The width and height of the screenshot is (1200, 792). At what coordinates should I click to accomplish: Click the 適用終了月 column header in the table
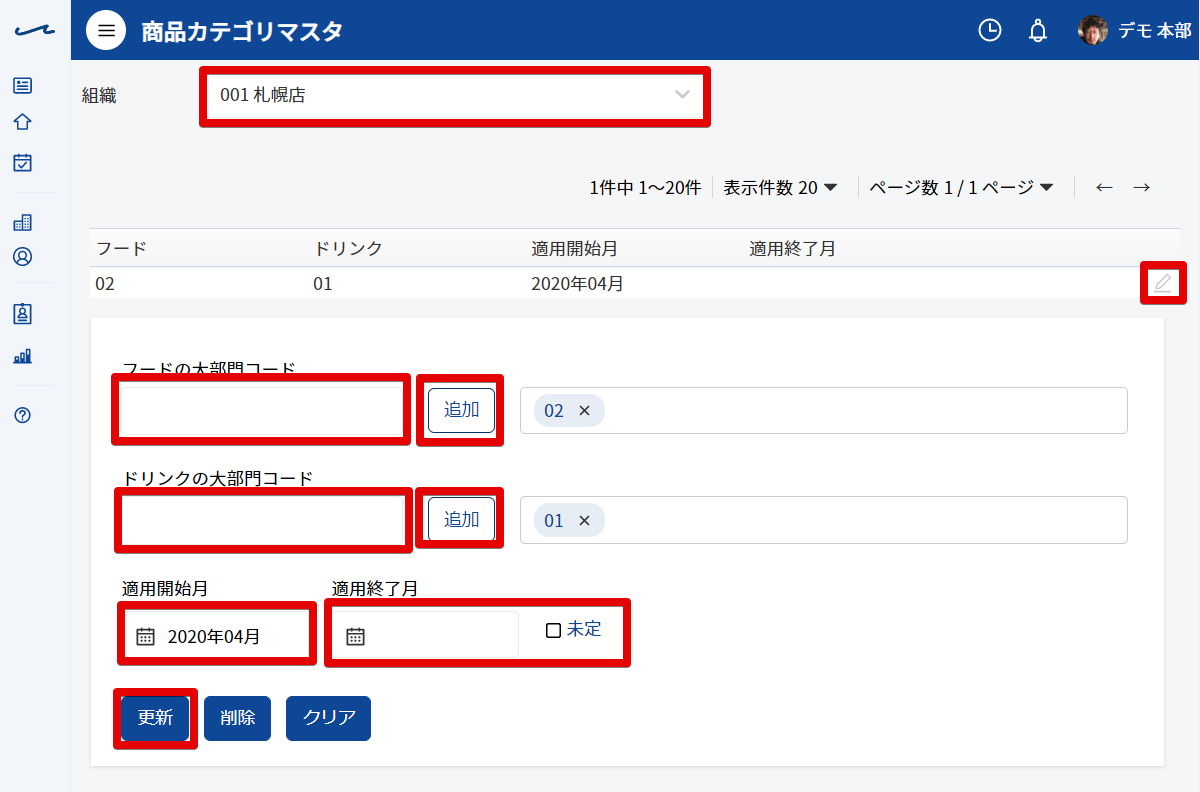[792, 248]
